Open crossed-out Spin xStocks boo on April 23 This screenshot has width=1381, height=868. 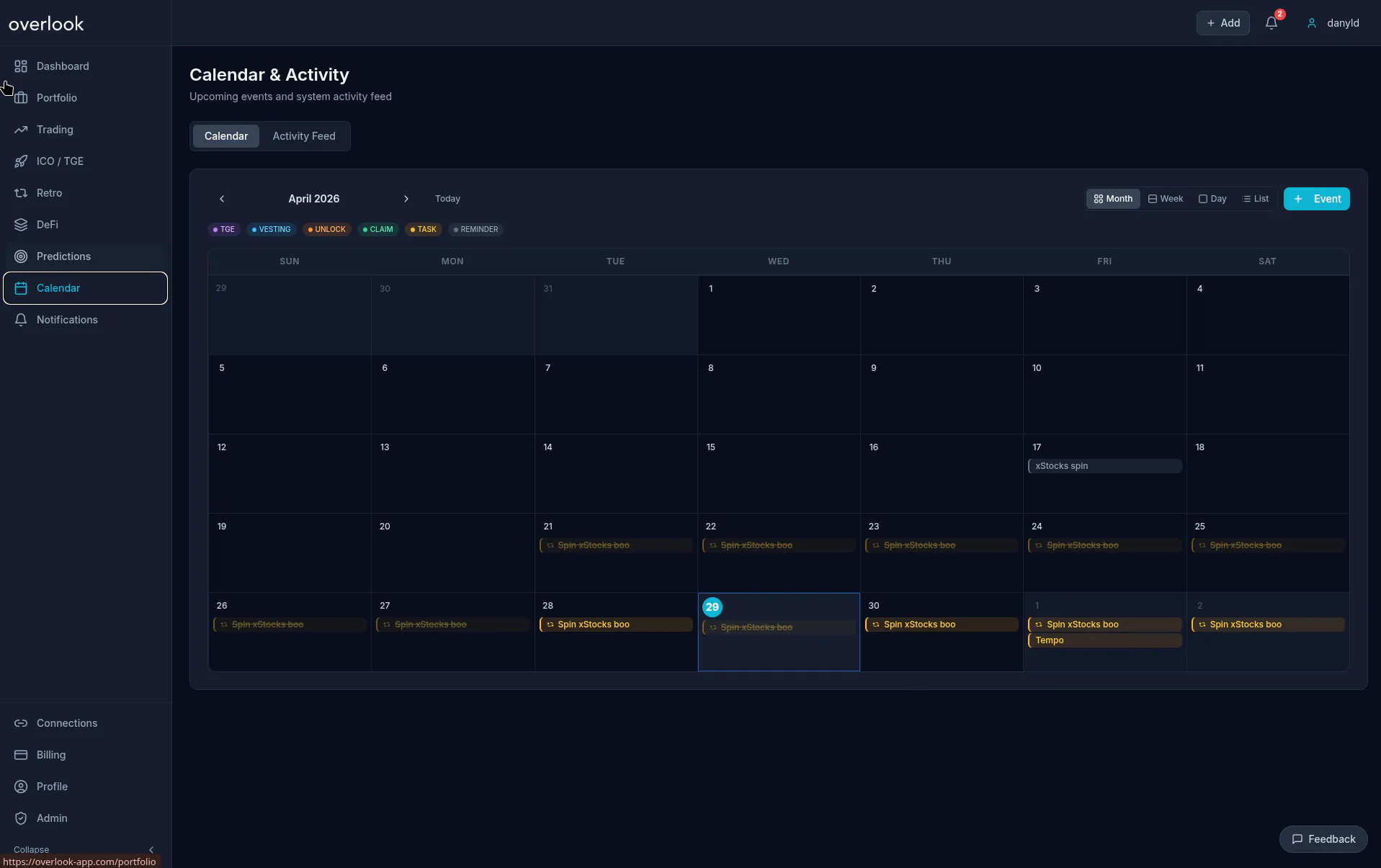click(942, 545)
